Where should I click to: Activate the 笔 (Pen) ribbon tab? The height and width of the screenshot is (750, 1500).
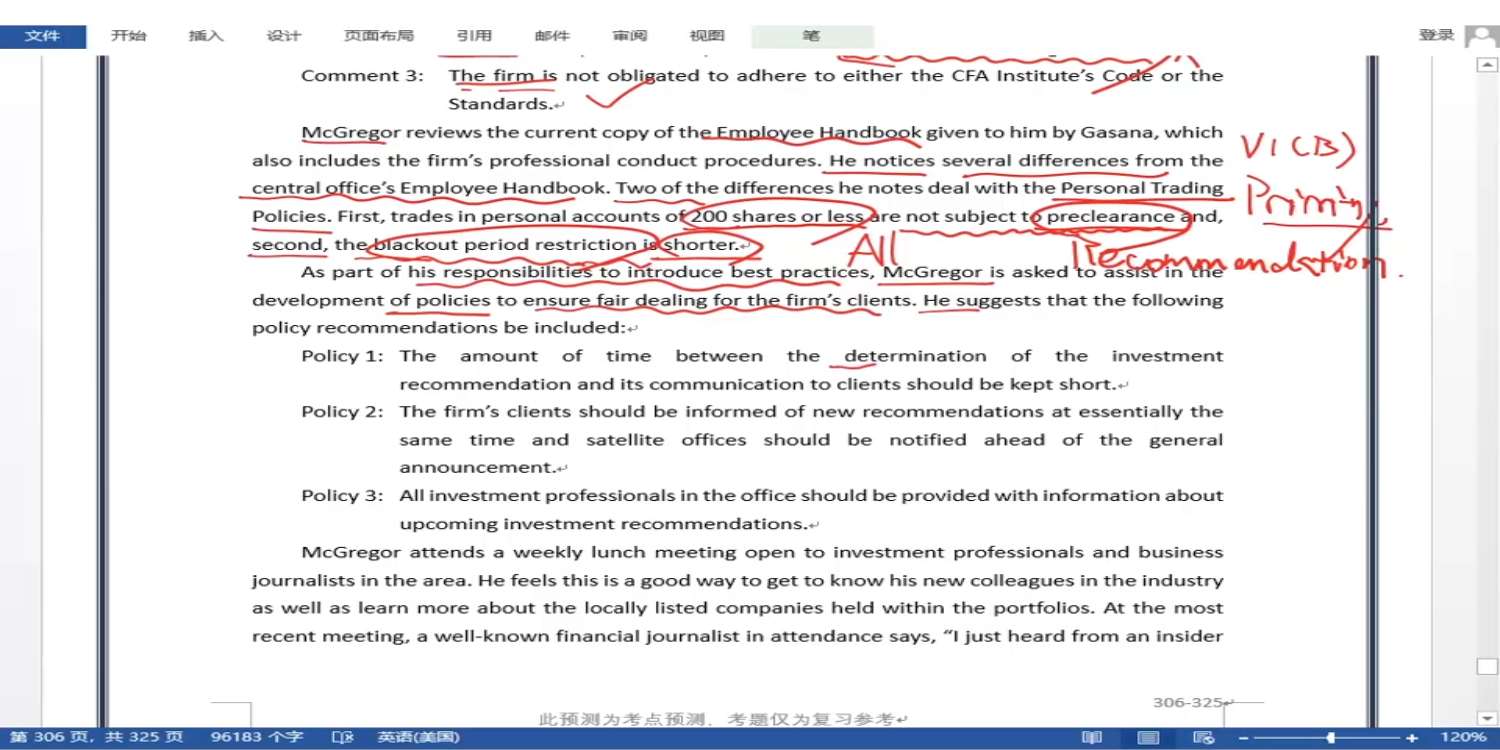pos(811,36)
